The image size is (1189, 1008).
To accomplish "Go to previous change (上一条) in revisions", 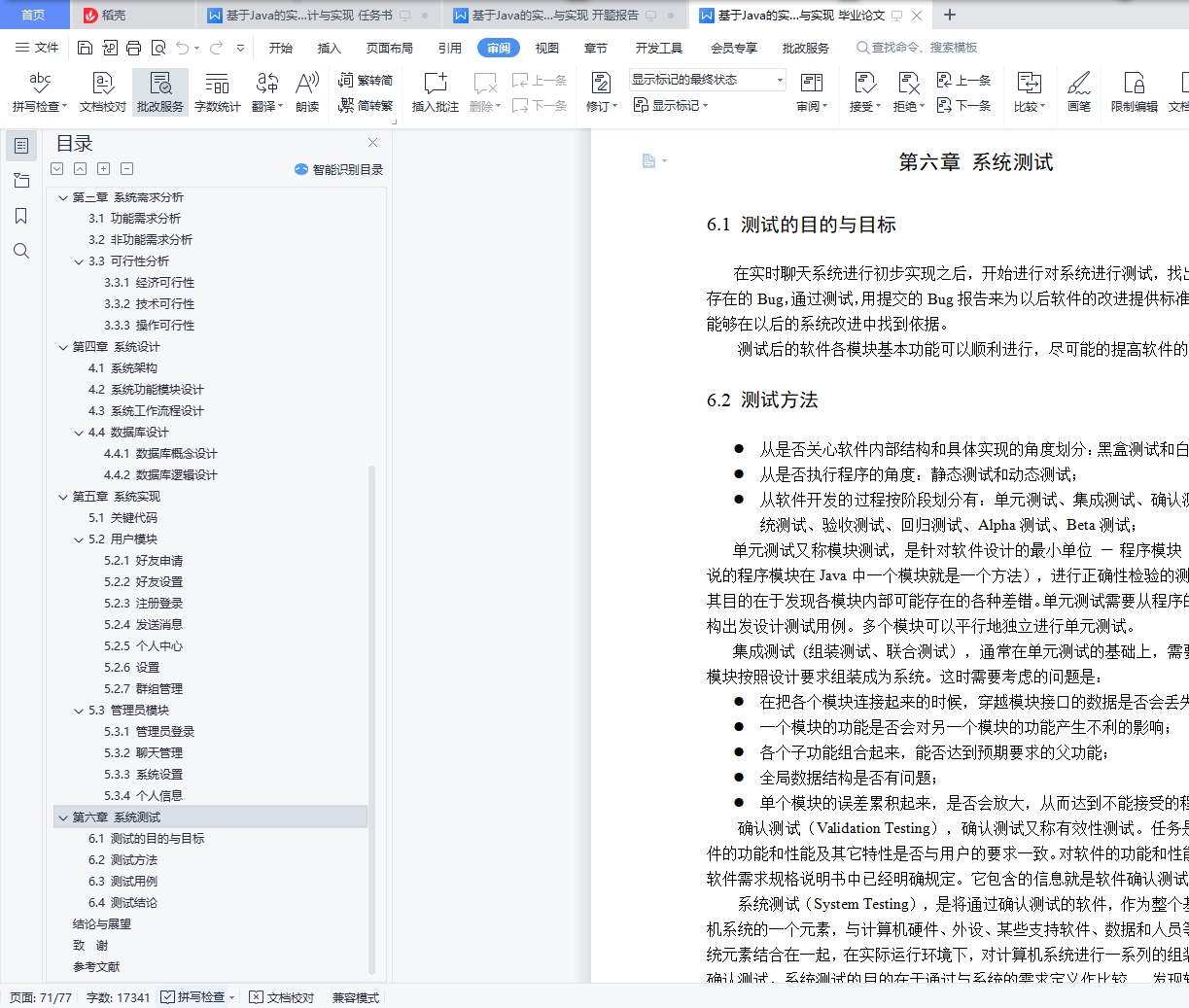I will (x=963, y=81).
